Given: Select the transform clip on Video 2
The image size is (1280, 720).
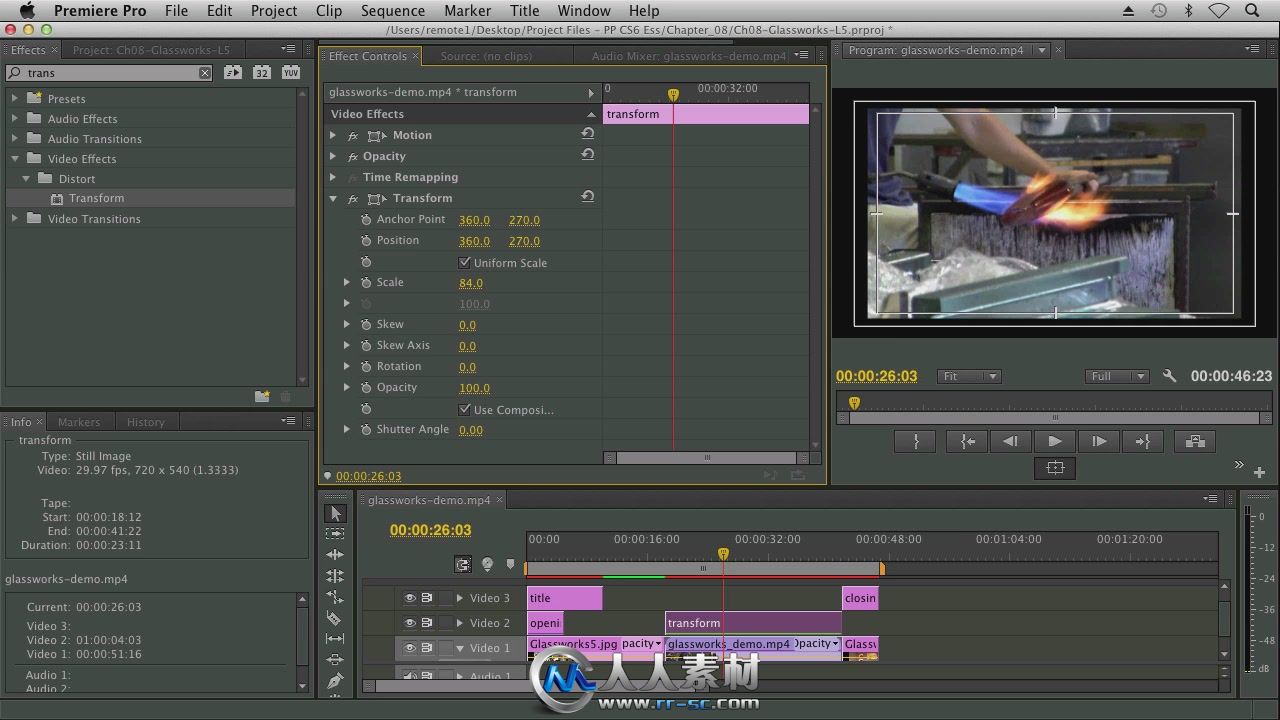Looking at the screenshot, I should click(x=753, y=623).
